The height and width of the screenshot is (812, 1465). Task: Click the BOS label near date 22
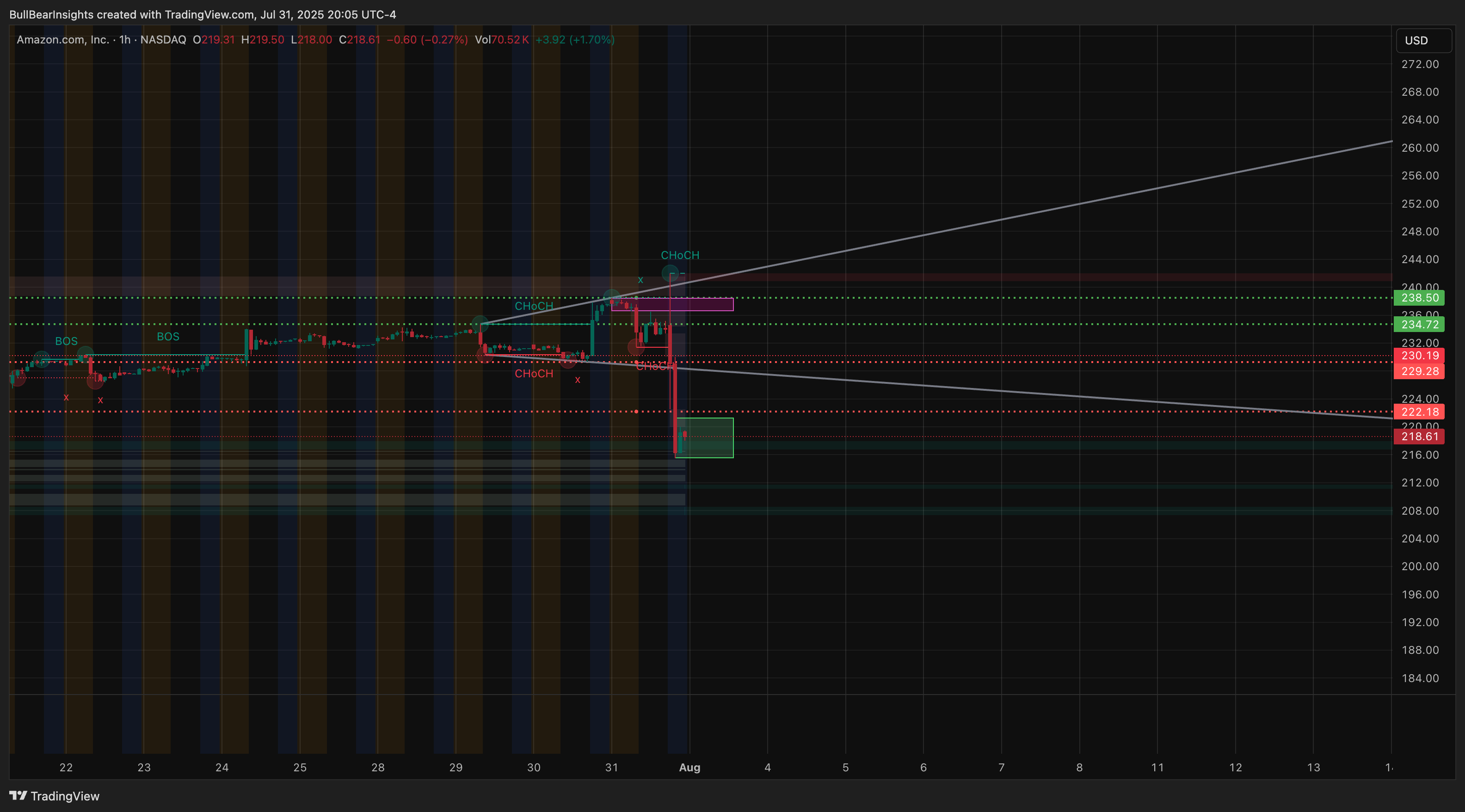tap(66, 341)
